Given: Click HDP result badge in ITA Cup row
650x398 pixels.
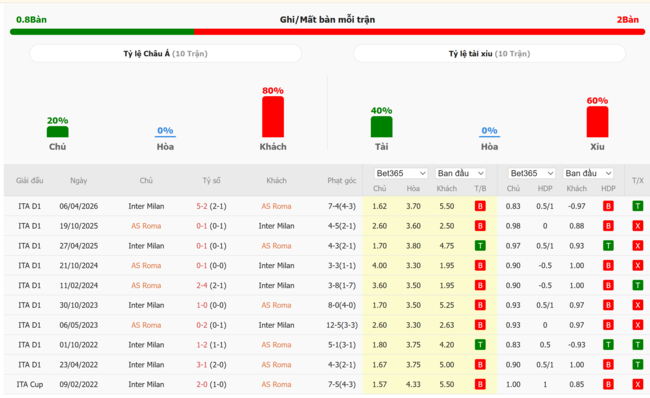Looking at the screenshot, I should tap(608, 384).
